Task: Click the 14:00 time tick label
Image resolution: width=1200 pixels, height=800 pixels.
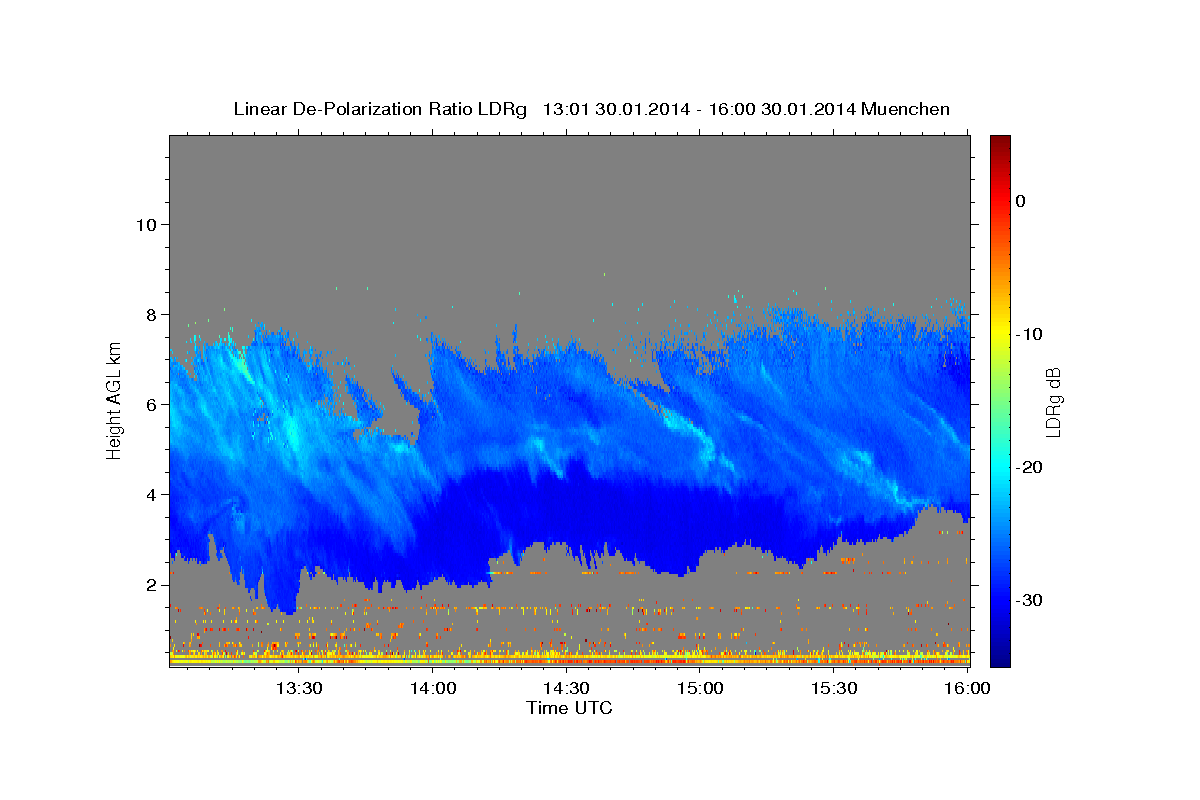Action: 432,688
